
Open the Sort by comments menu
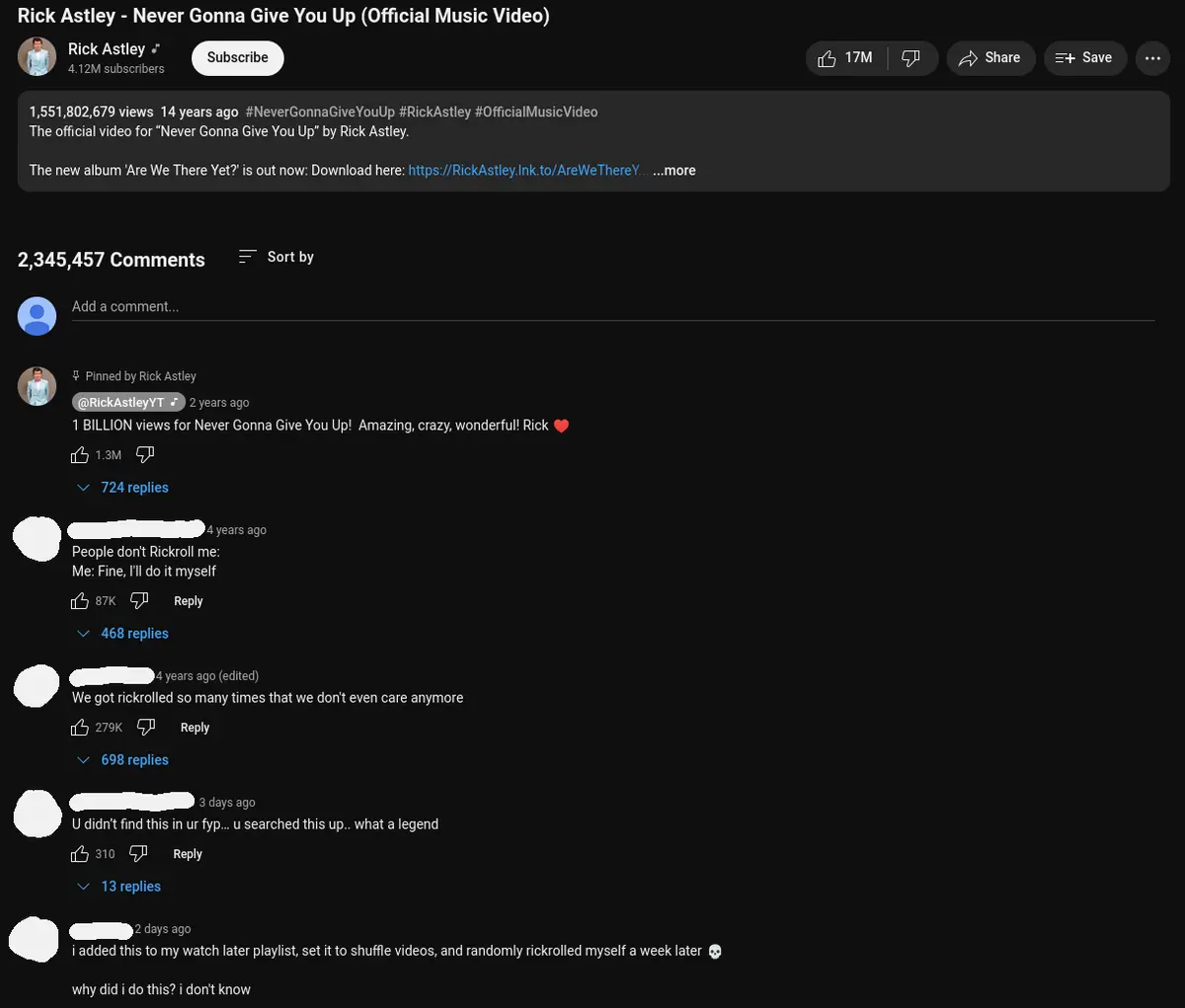pyautogui.click(x=275, y=257)
